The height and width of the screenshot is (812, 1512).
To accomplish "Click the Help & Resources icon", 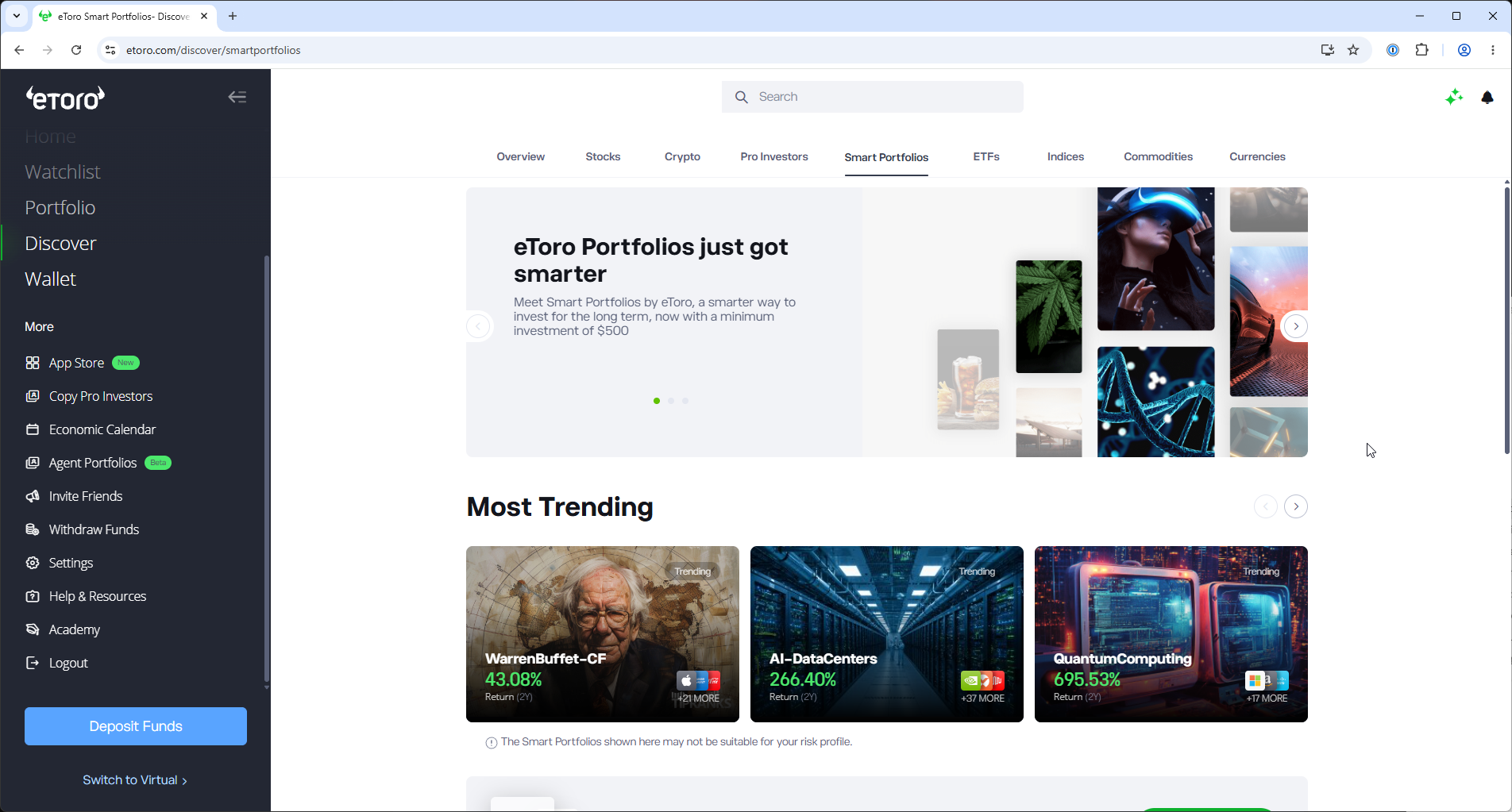I will 33,596.
